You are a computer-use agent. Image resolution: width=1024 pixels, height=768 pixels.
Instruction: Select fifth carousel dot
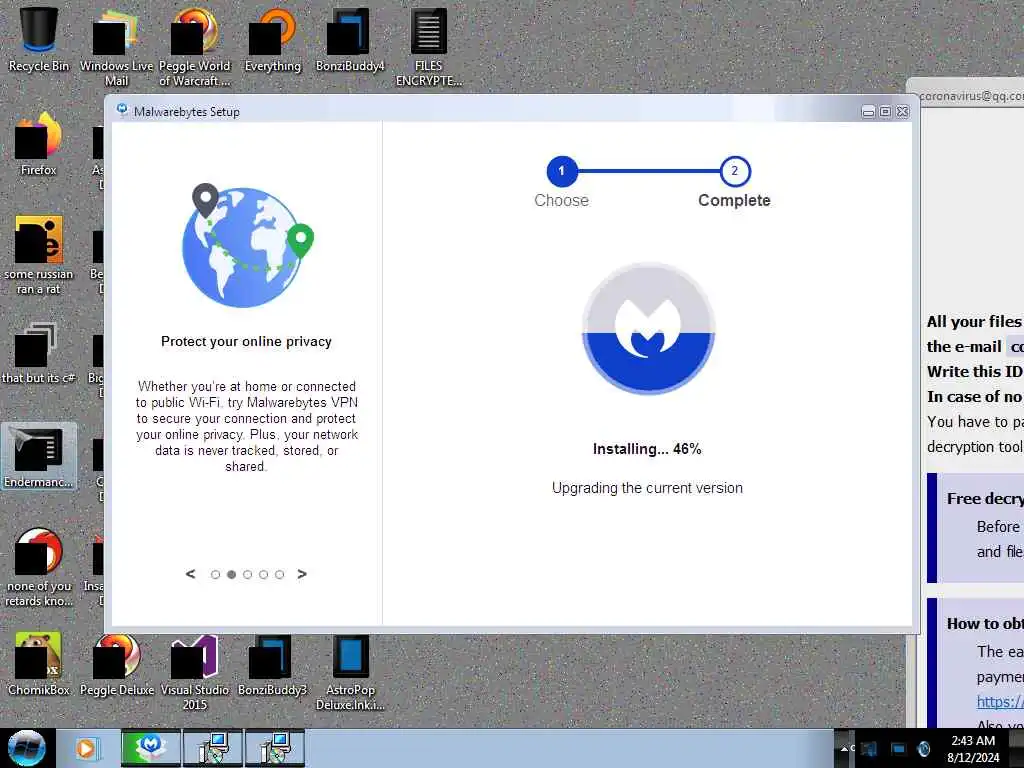[280, 575]
